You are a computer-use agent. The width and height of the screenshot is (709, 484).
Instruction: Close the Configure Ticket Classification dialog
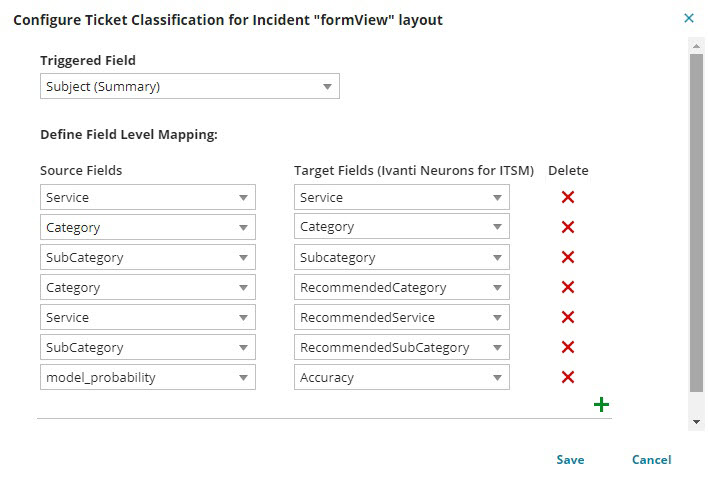coord(689,18)
